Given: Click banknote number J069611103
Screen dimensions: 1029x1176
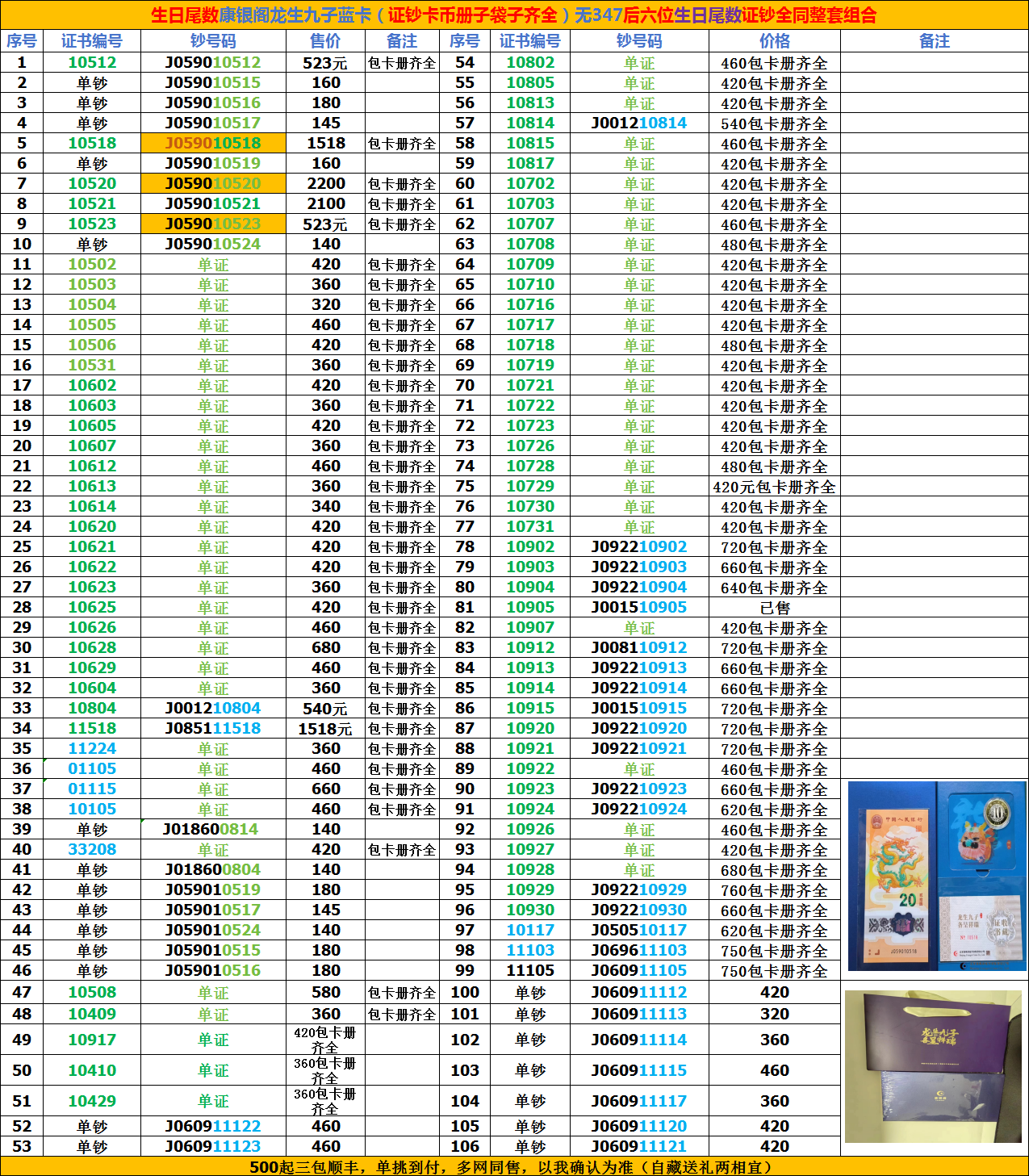Looking at the screenshot, I should tap(638, 951).
